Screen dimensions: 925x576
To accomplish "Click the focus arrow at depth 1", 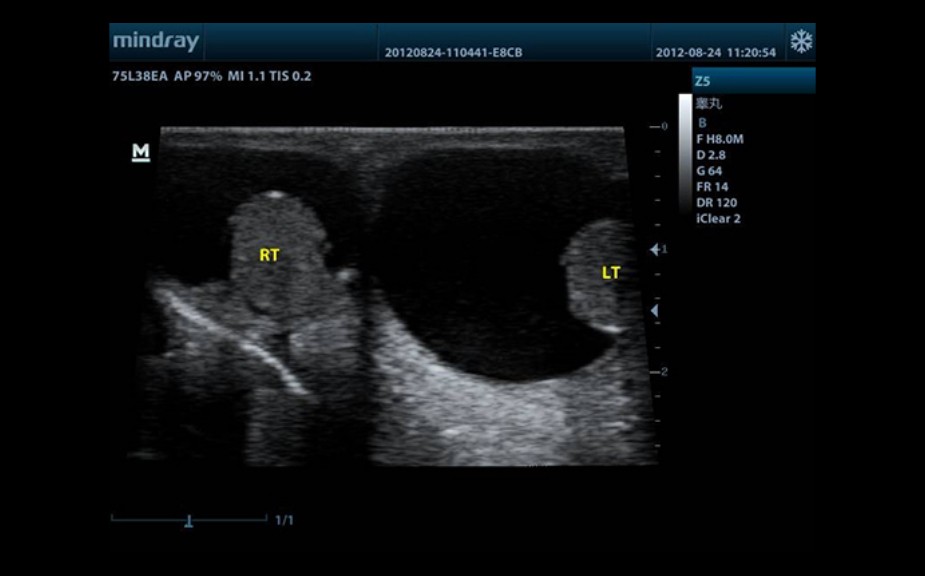I will pyautogui.click(x=655, y=249).
